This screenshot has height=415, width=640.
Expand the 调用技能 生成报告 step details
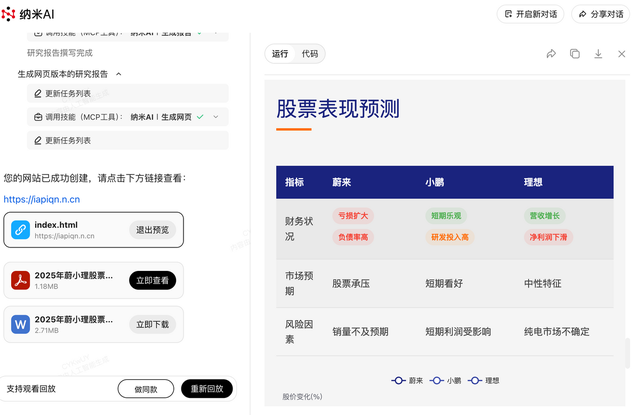click(x=215, y=32)
